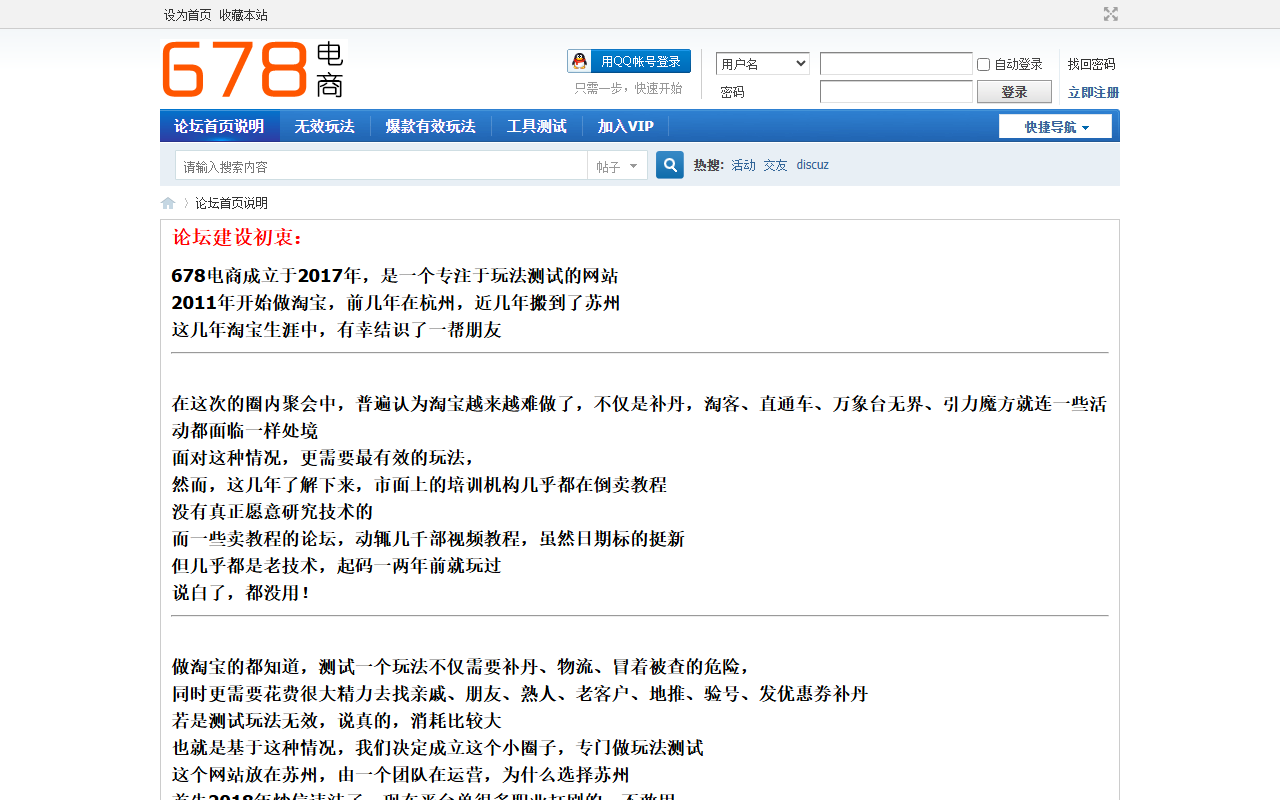Image resolution: width=1280 pixels, height=800 pixels.
Task: Click the red heading 论坛建设初衷
Action: tap(238, 238)
